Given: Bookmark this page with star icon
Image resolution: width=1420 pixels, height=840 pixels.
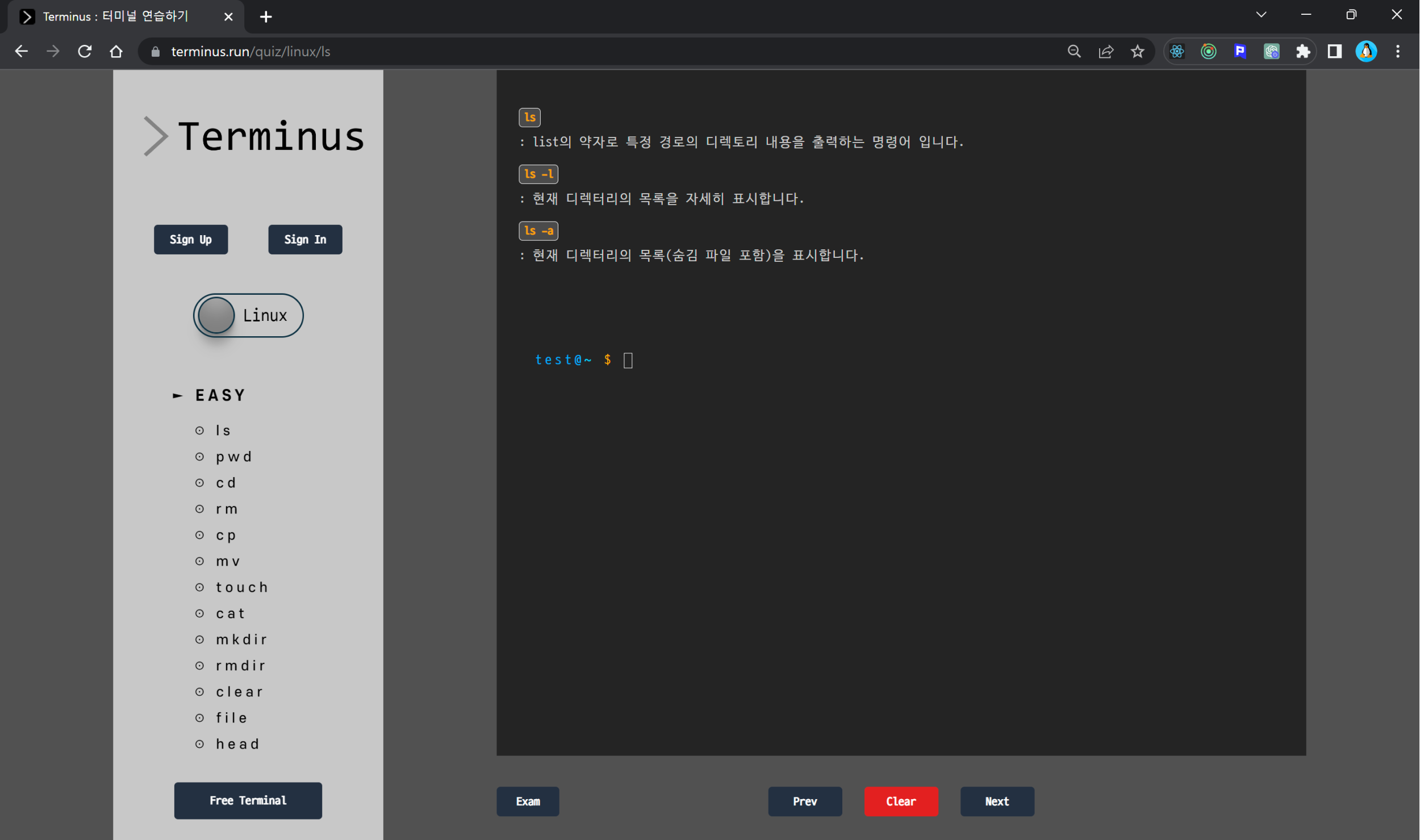Looking at the screenshot, I should tap(1137, 52).
